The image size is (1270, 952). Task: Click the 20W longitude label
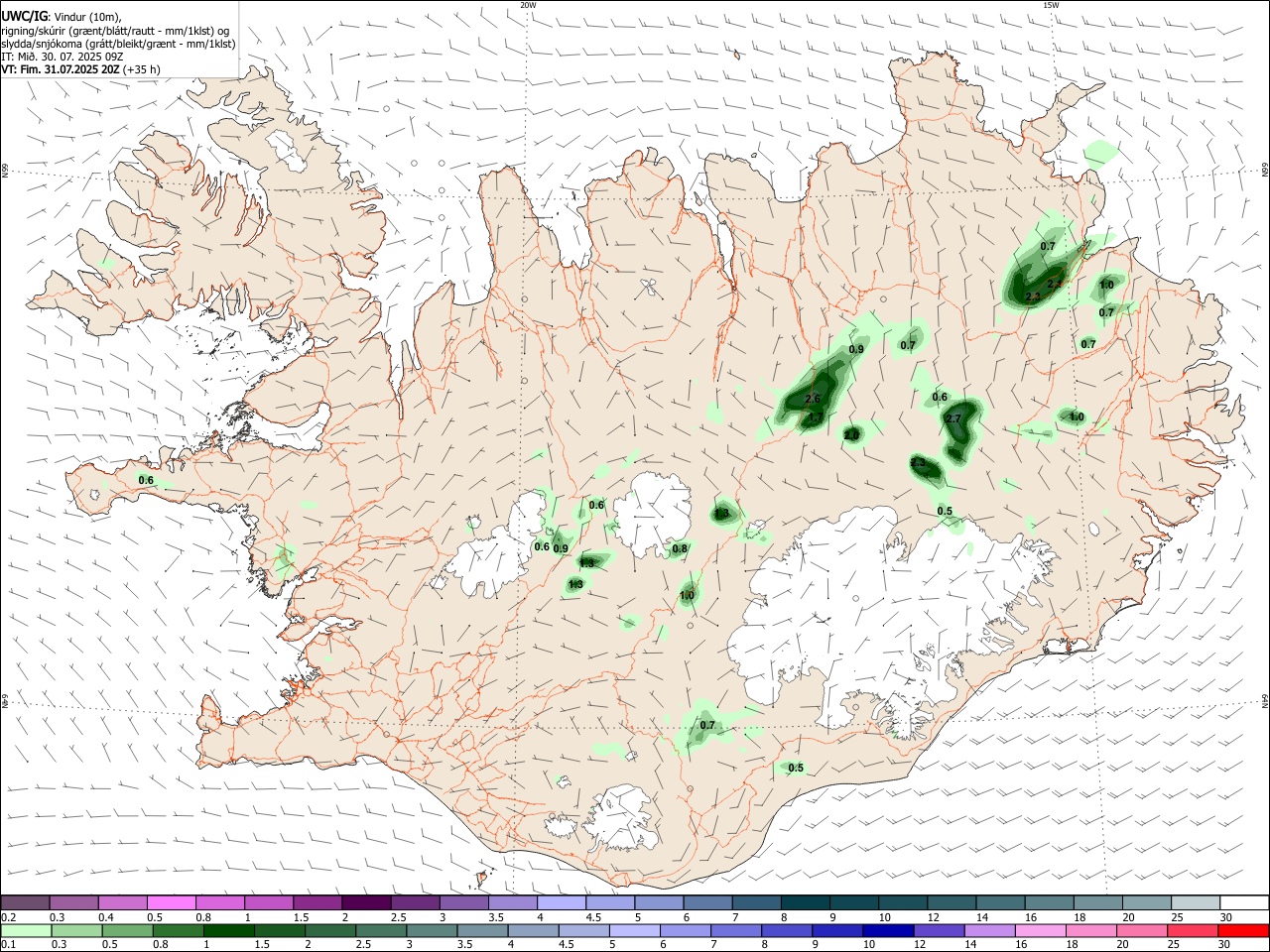(528, 5)
